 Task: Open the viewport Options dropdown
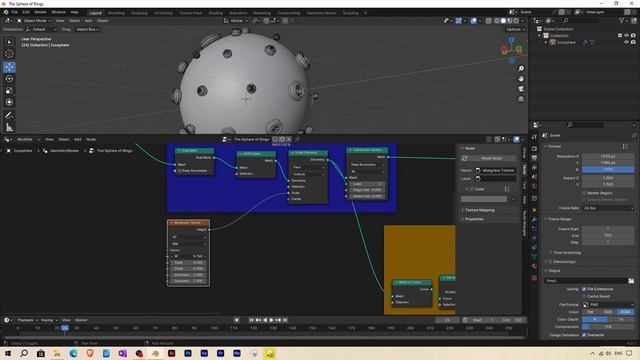tap(515, 29)
